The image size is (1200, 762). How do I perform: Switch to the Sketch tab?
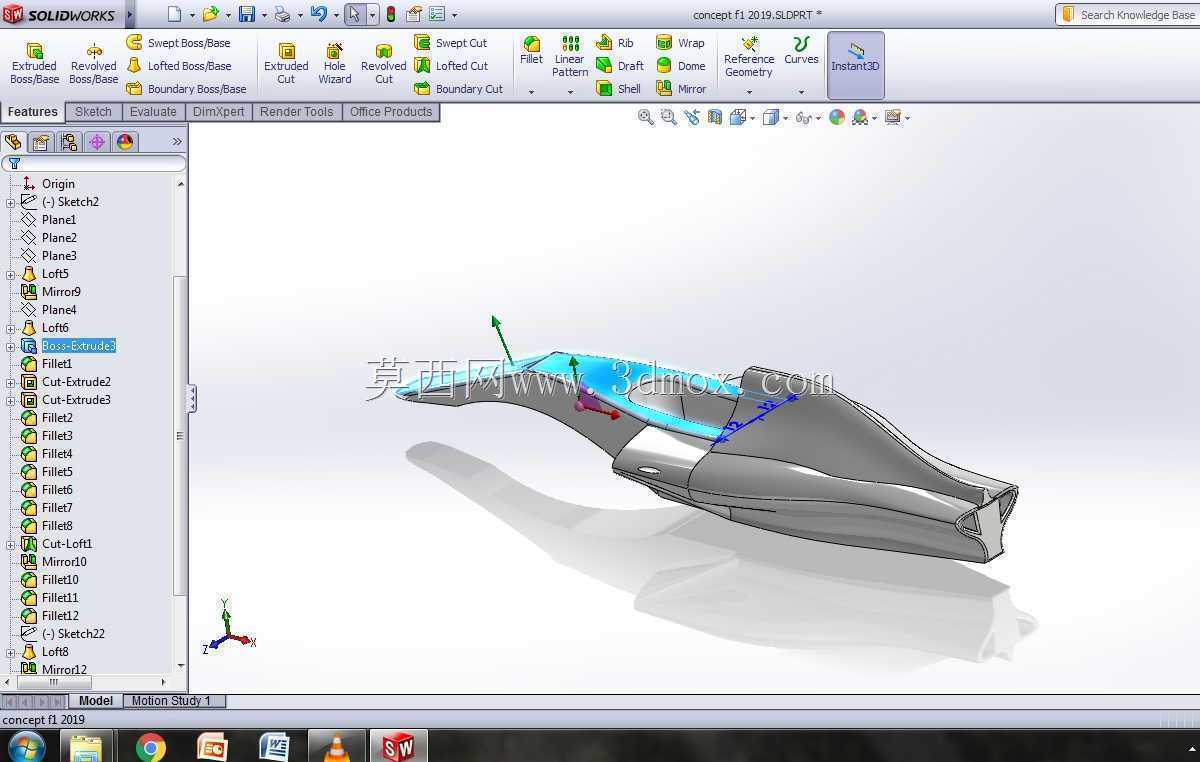93,112
